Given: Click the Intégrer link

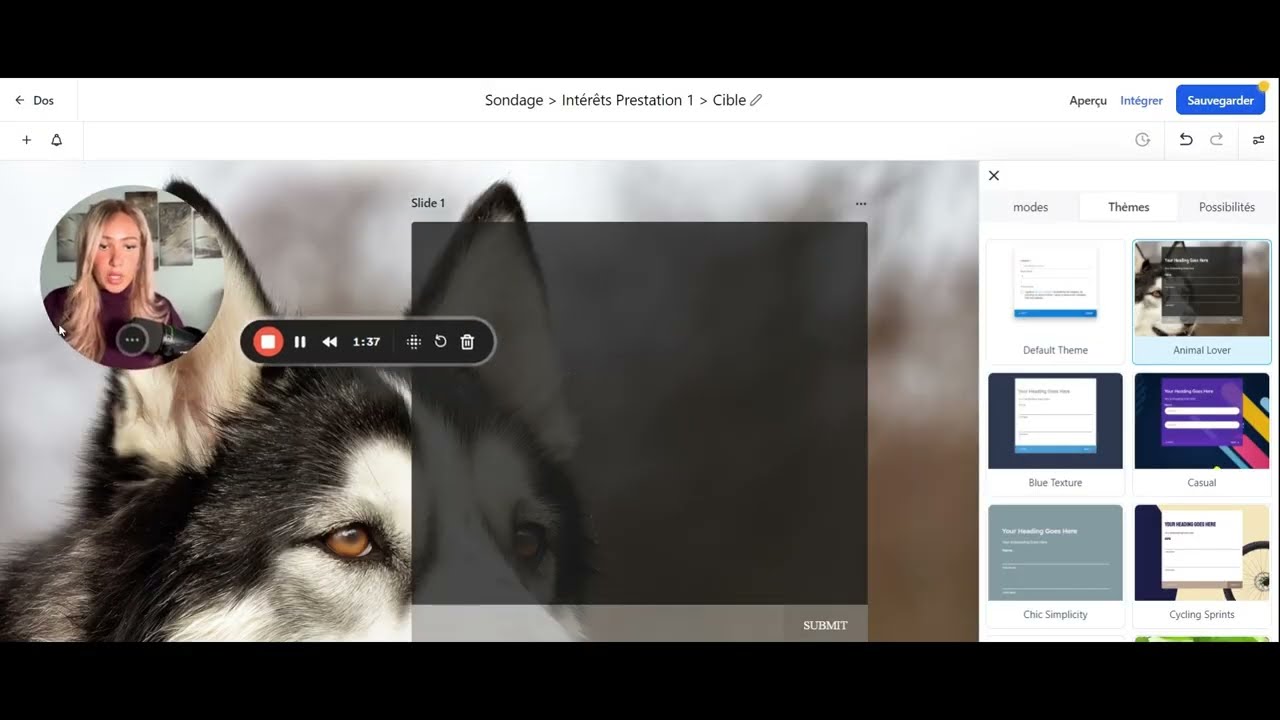Looking at the screenshot, I should (x=1142, y=100).
